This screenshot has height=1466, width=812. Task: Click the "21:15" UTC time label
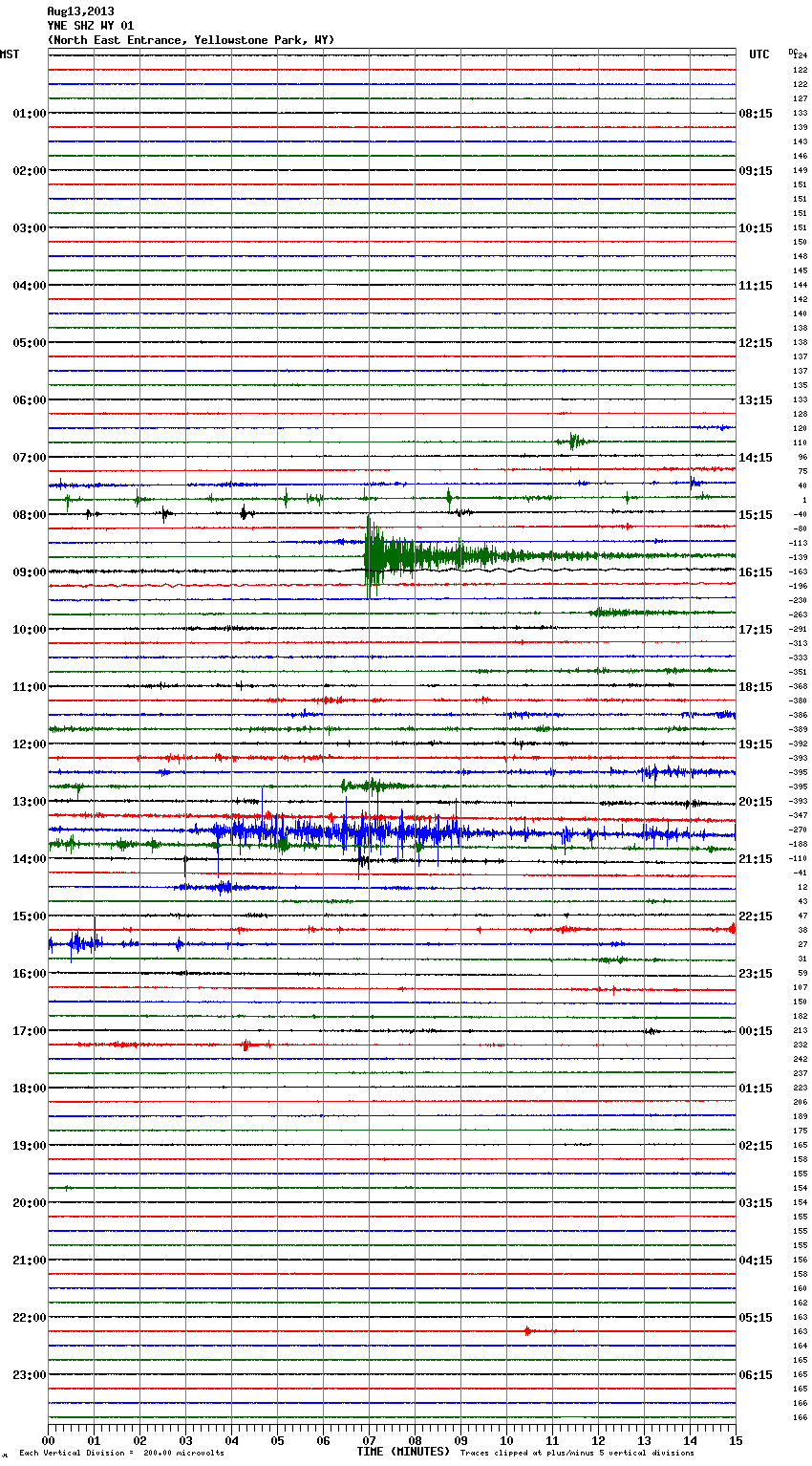pyautogui.click(x=756, y=859)
